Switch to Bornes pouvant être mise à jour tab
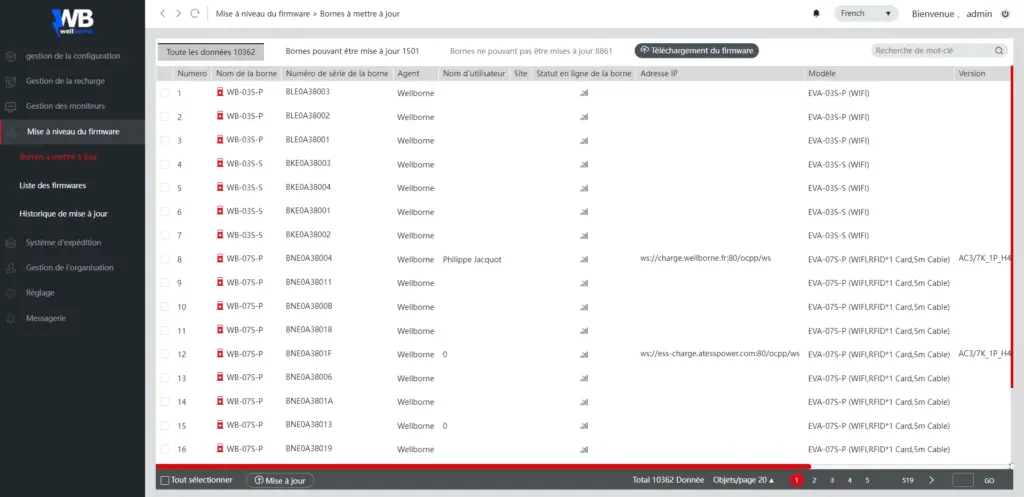 (352, 51)
